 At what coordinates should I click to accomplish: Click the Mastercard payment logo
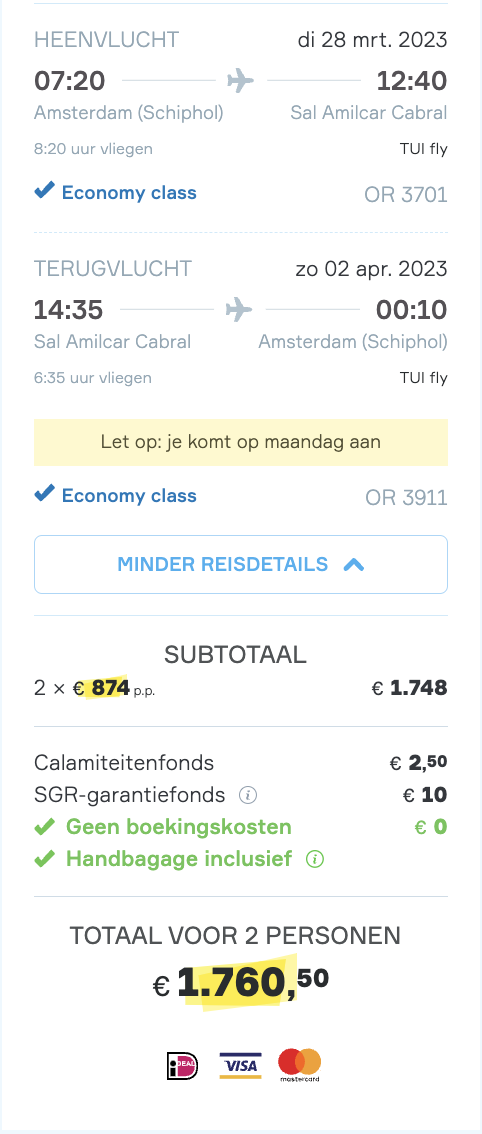pos(300,1065)
